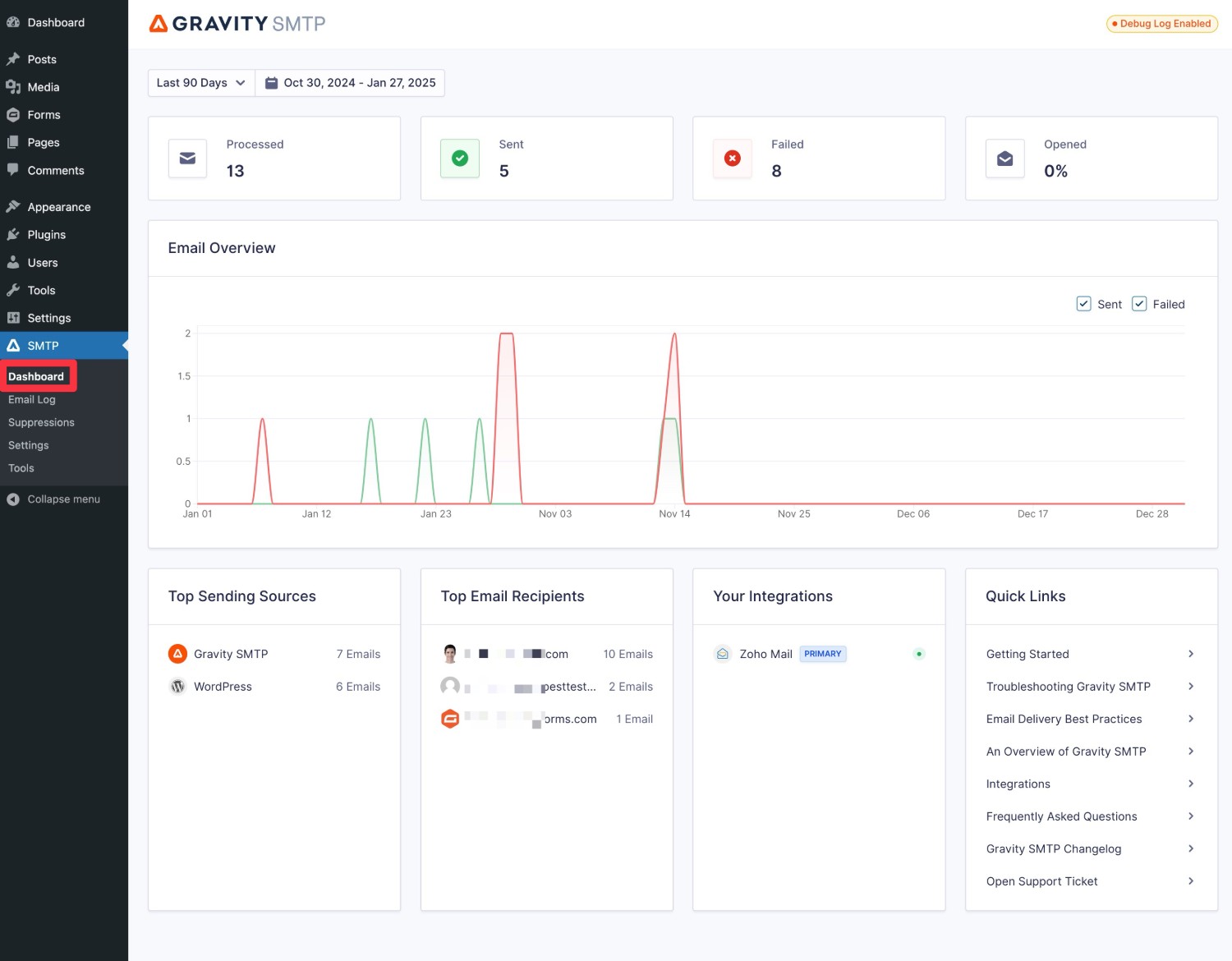1232x961 pixels.
Task: Click the Opened envelope icon
Action: coord(1005,159)
